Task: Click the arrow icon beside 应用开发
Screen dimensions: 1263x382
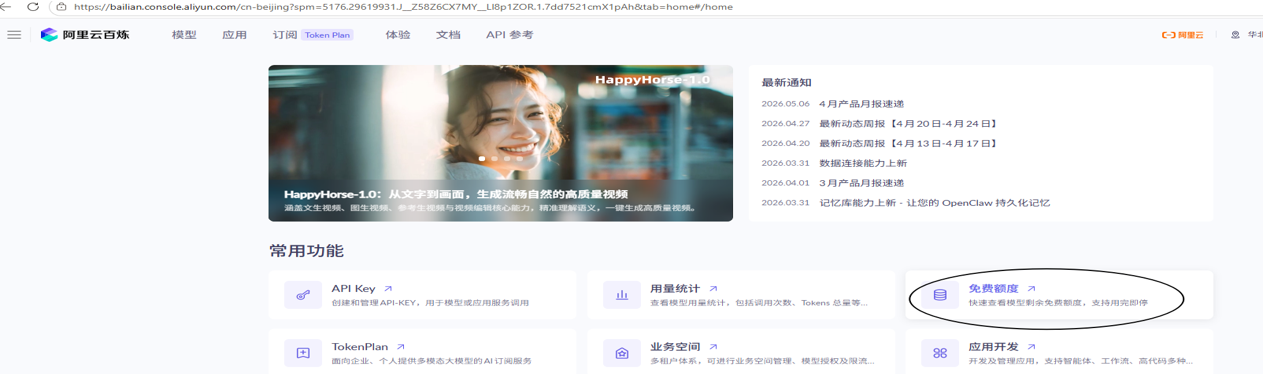Action: 1031,347
